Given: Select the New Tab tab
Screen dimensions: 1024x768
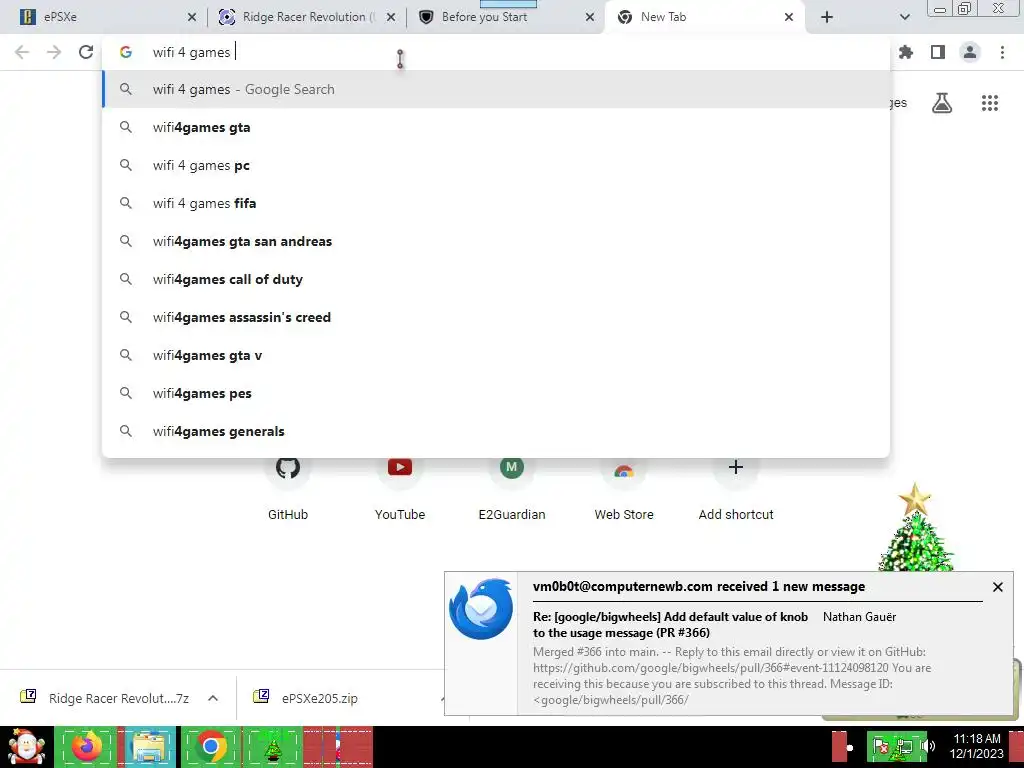Looking at the screenshot, I should pyautogui.click(x=705, y=17).
